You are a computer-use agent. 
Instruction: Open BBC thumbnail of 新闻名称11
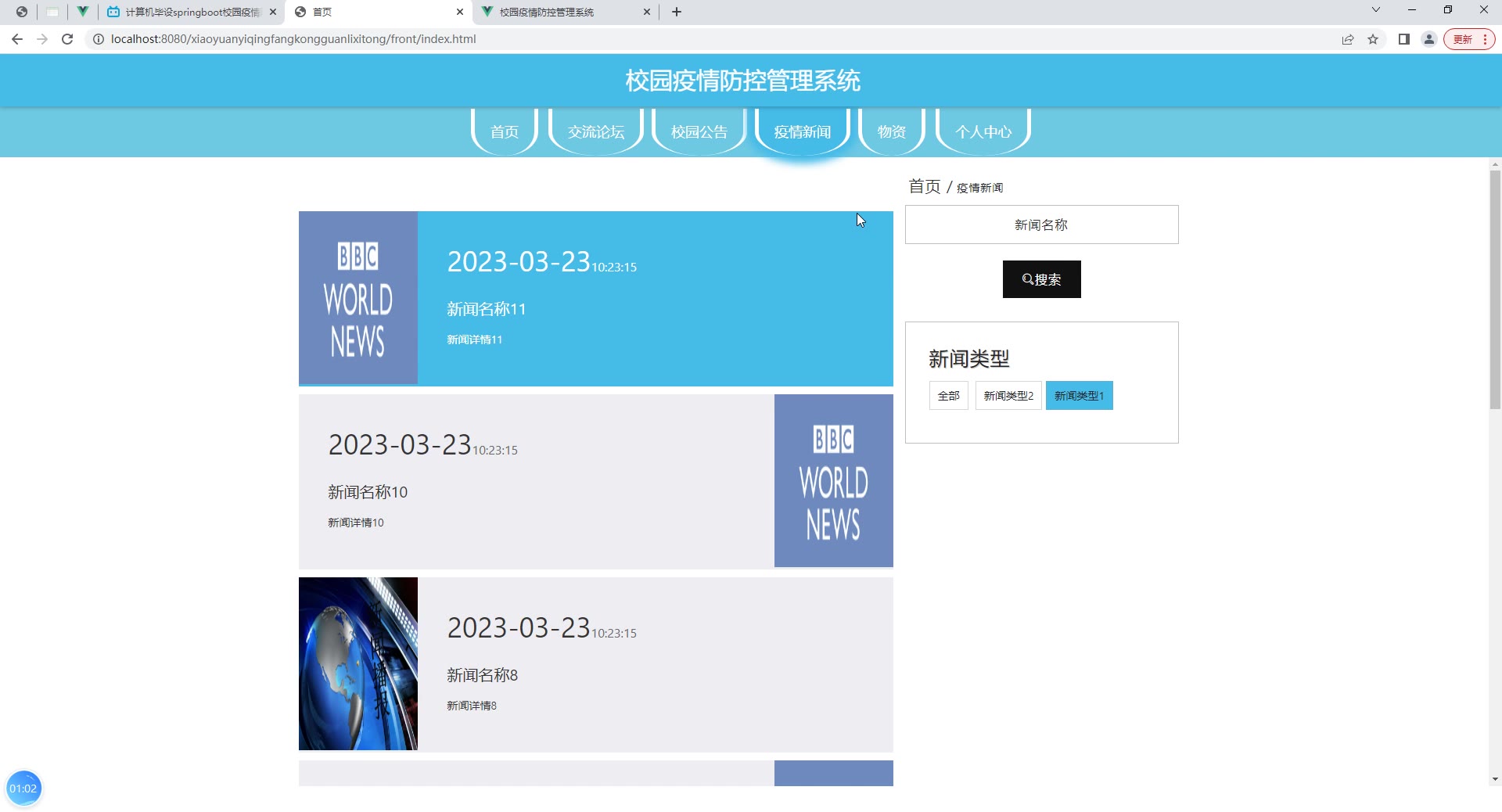[358, 297]
